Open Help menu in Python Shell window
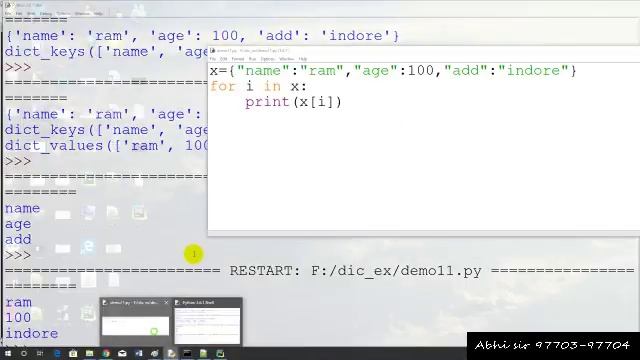The width and height of the screenshot is (640, 360). tap(98, 13)
